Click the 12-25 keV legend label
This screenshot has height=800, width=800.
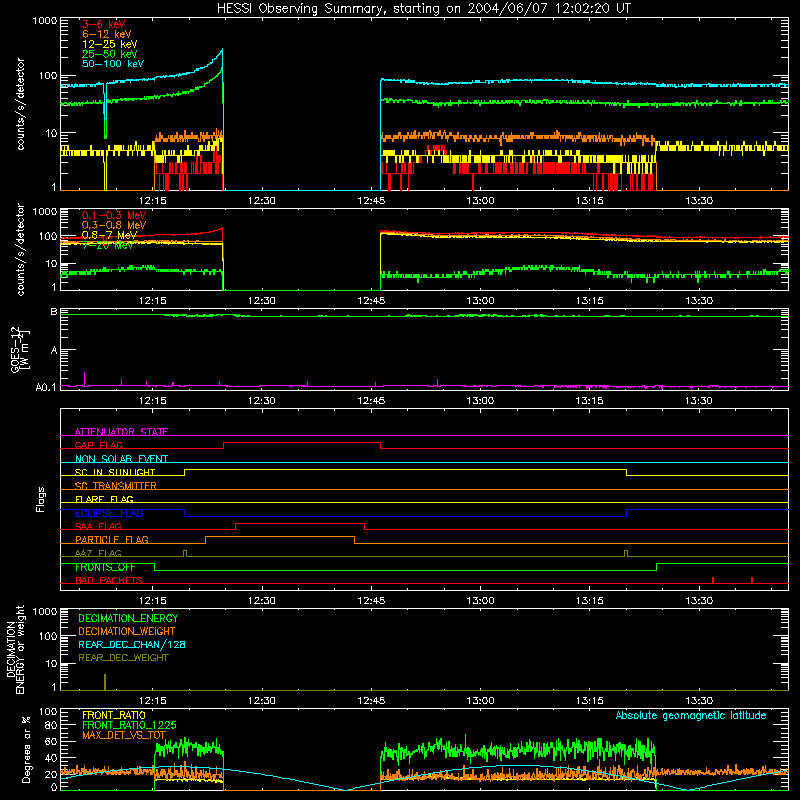click(109, 44)
